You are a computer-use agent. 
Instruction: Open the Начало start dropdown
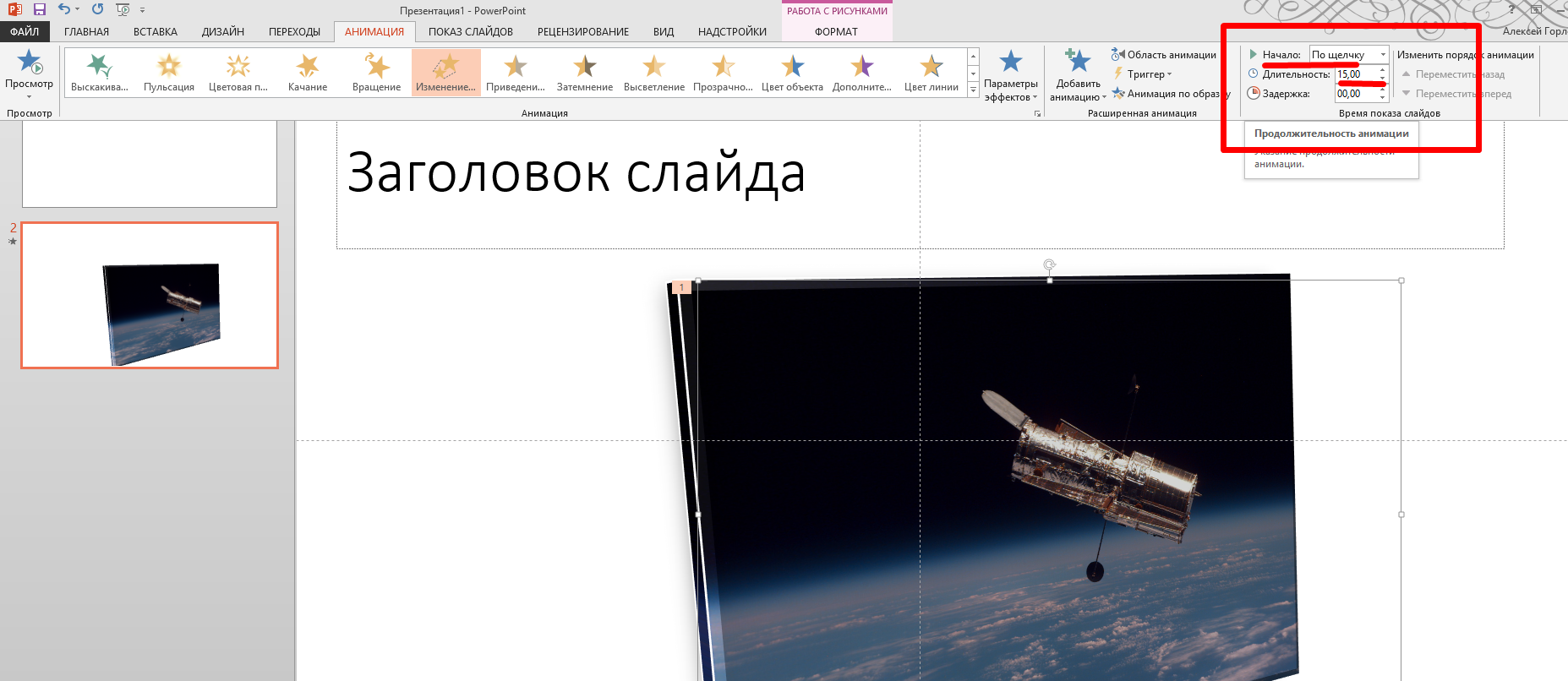click(x=1348, y=55)
